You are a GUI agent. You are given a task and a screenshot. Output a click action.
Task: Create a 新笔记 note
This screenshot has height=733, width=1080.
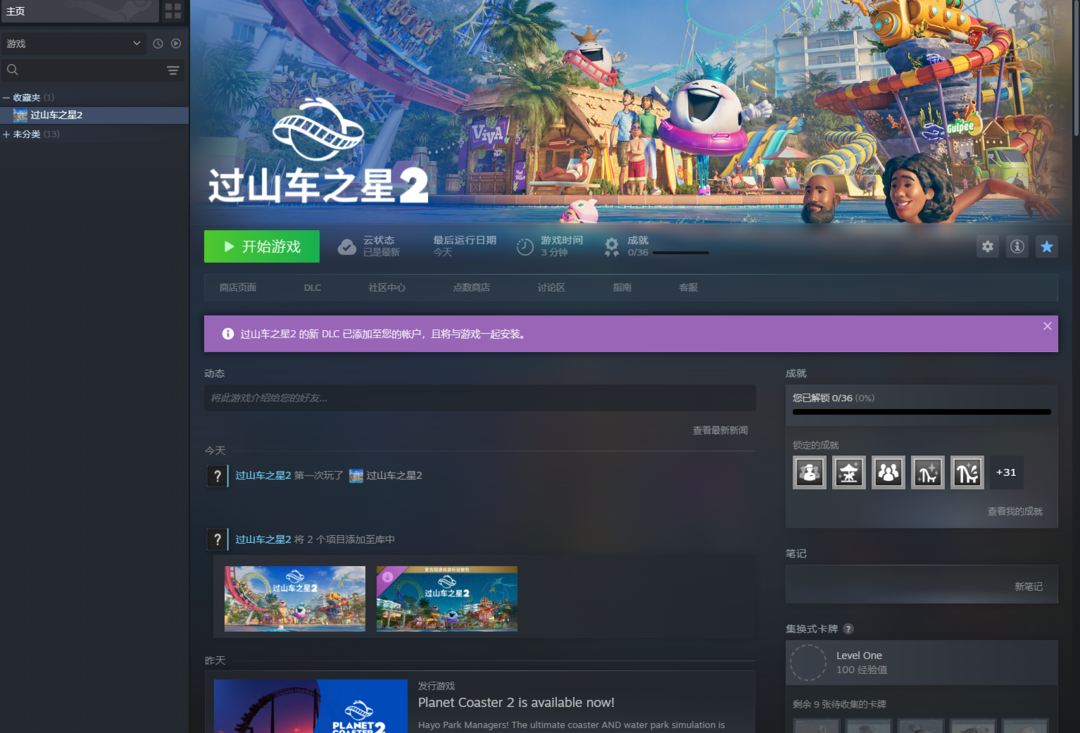(1028, 587)
